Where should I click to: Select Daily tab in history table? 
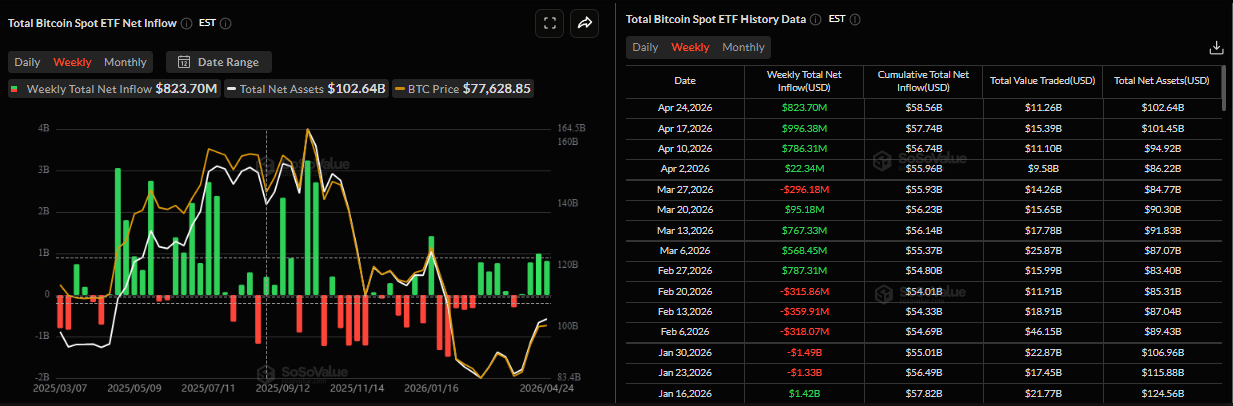645,47
